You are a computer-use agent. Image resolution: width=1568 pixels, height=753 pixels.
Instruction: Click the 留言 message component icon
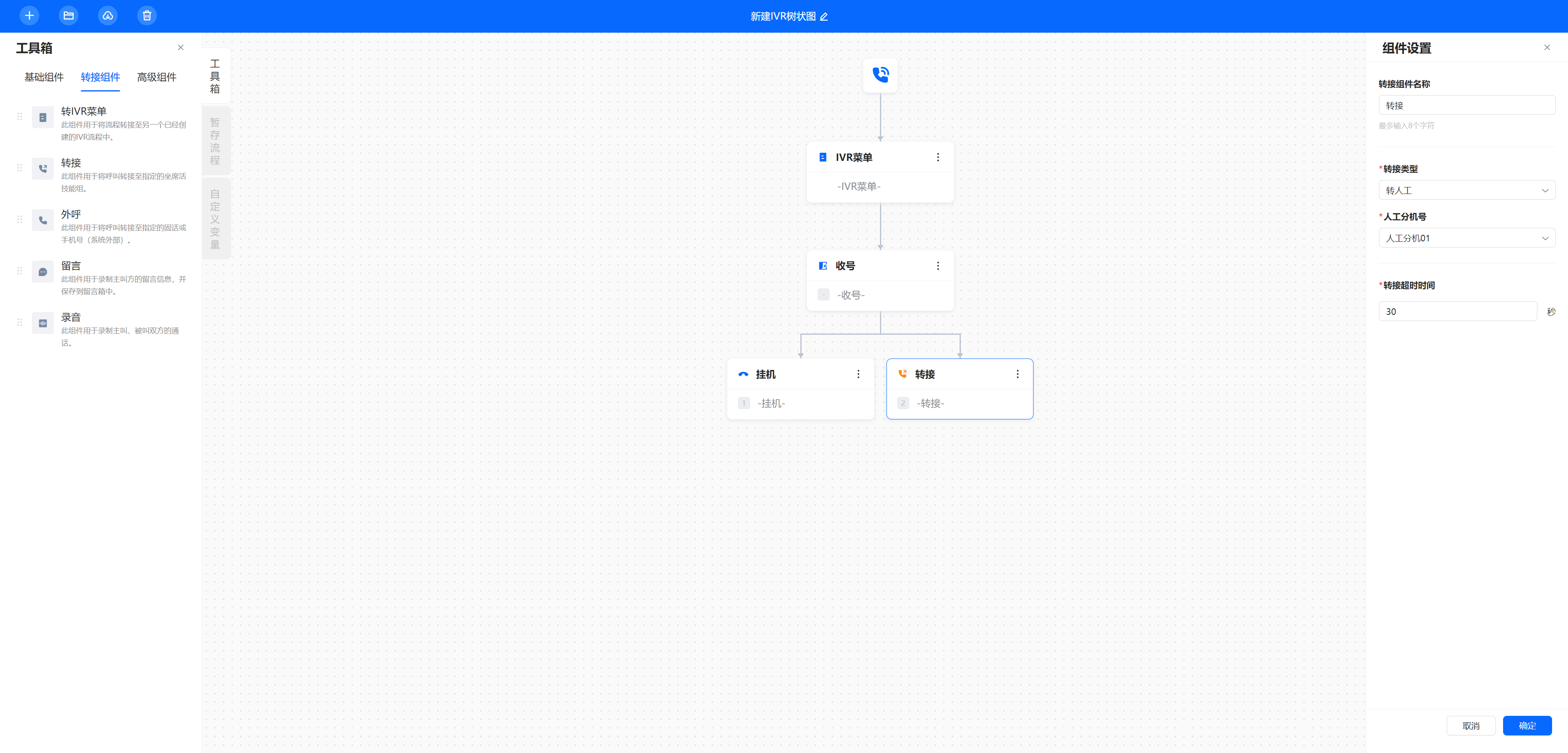click(x=42, y=272)
